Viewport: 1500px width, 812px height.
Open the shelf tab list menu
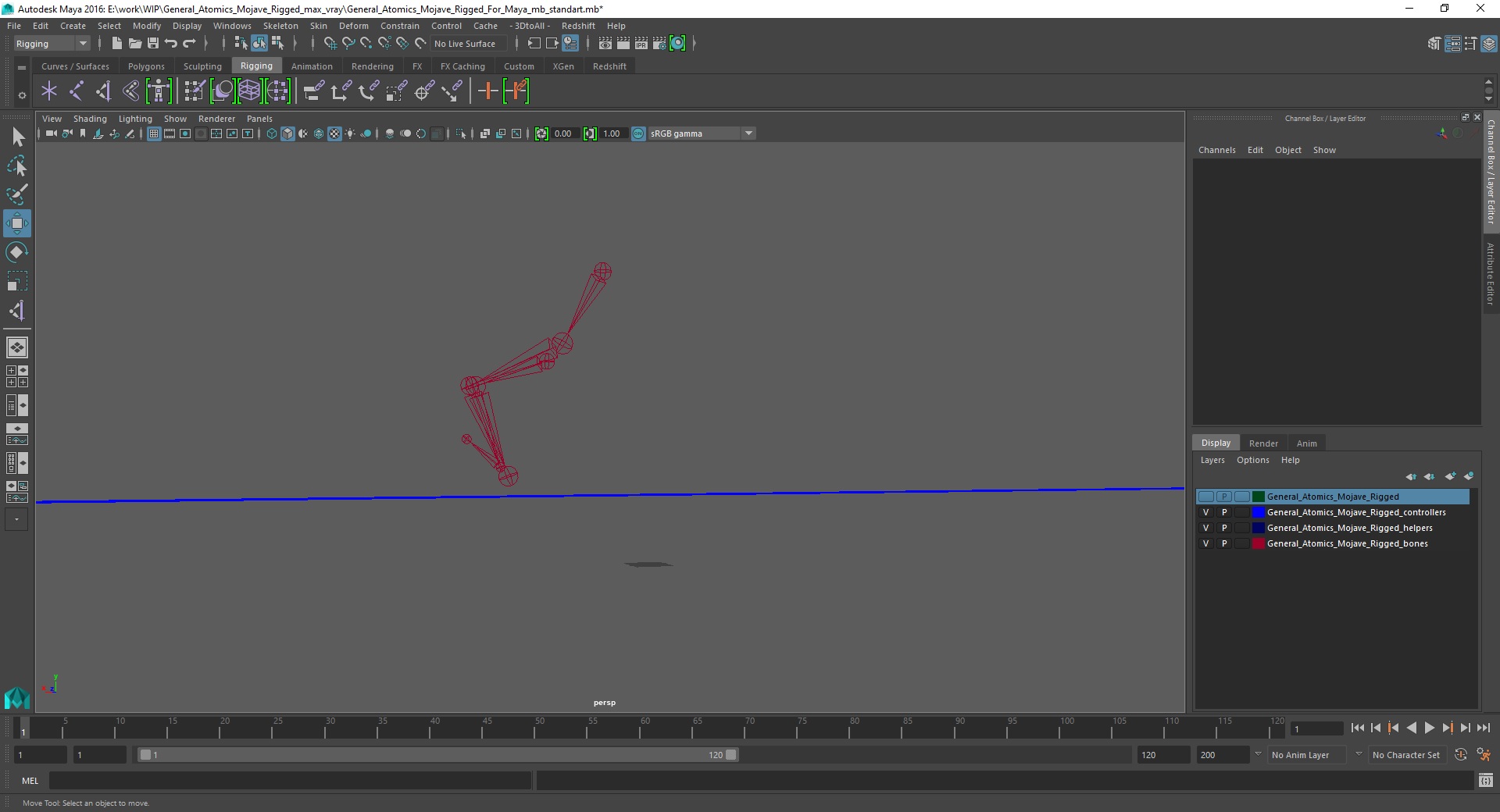[x=22, y=67]
